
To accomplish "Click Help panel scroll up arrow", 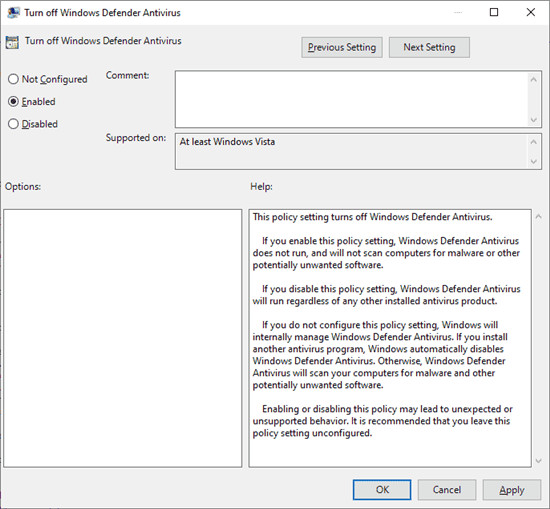I will tap(539, 217).
